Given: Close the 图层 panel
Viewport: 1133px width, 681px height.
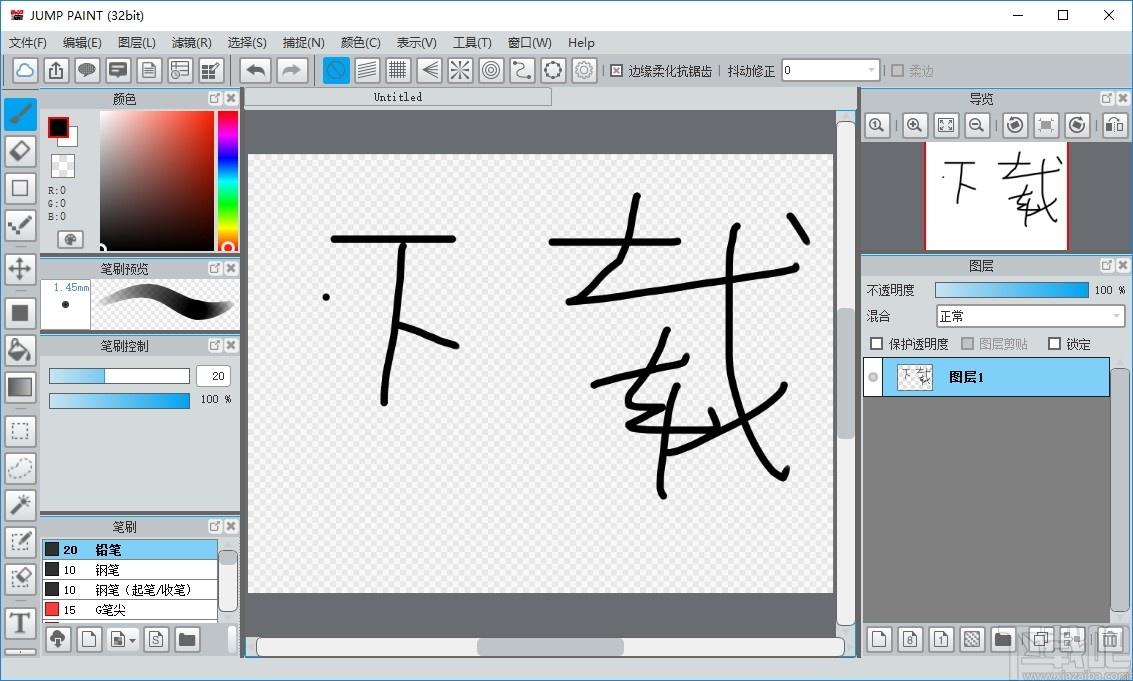Looking at the screenshot, I should (x=1123, y=265).
